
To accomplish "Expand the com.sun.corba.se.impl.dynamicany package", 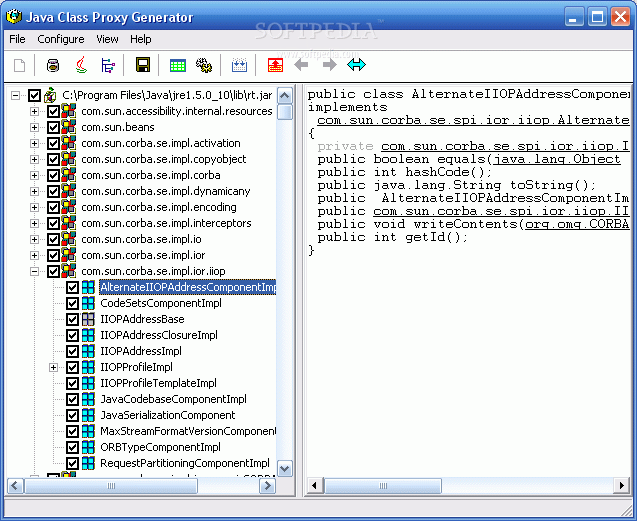I will tap(35, 191).
